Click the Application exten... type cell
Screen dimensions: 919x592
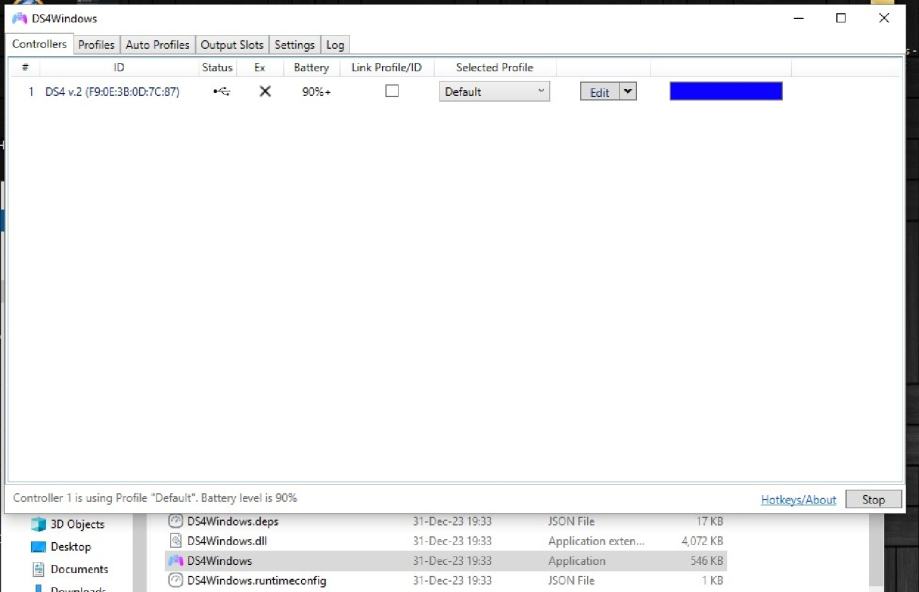[x=596, y=541]
